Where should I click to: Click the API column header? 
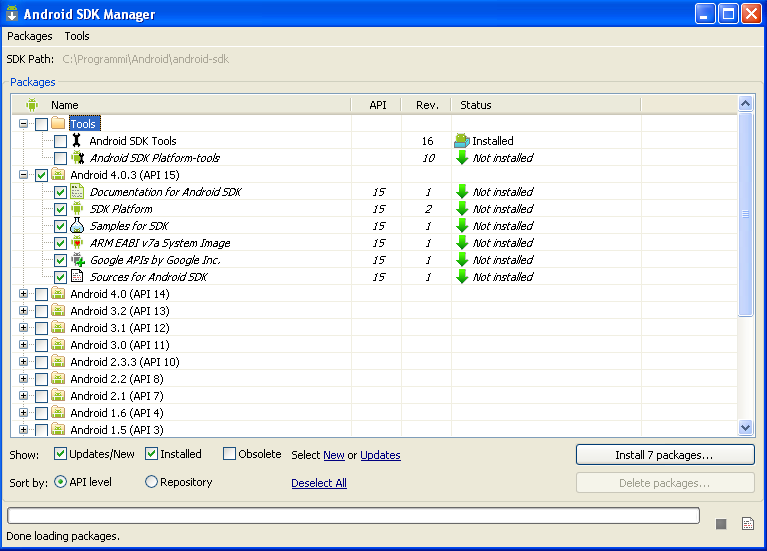coord(377,105)
